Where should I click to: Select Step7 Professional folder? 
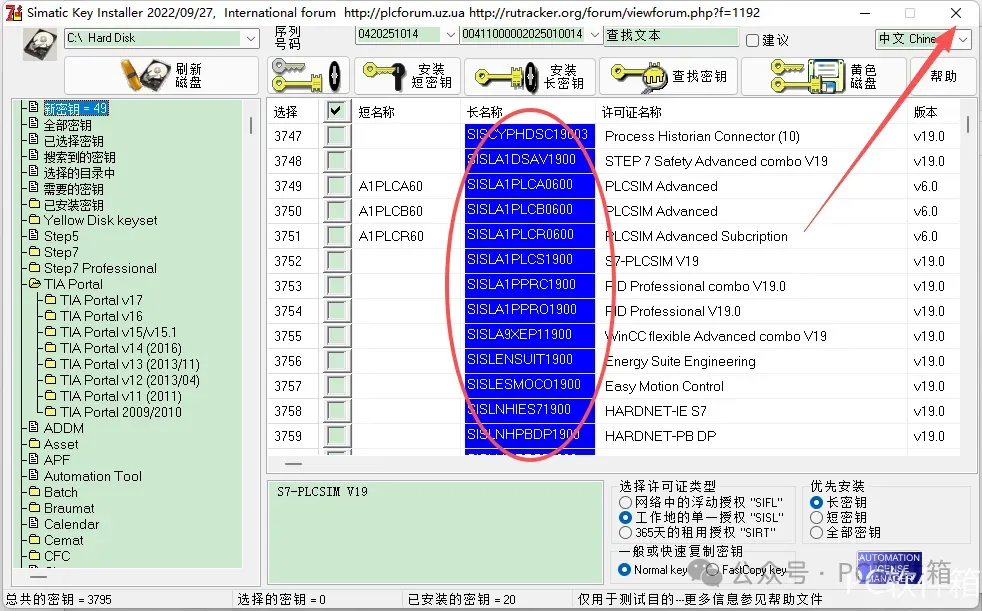(x=100, y=268)
